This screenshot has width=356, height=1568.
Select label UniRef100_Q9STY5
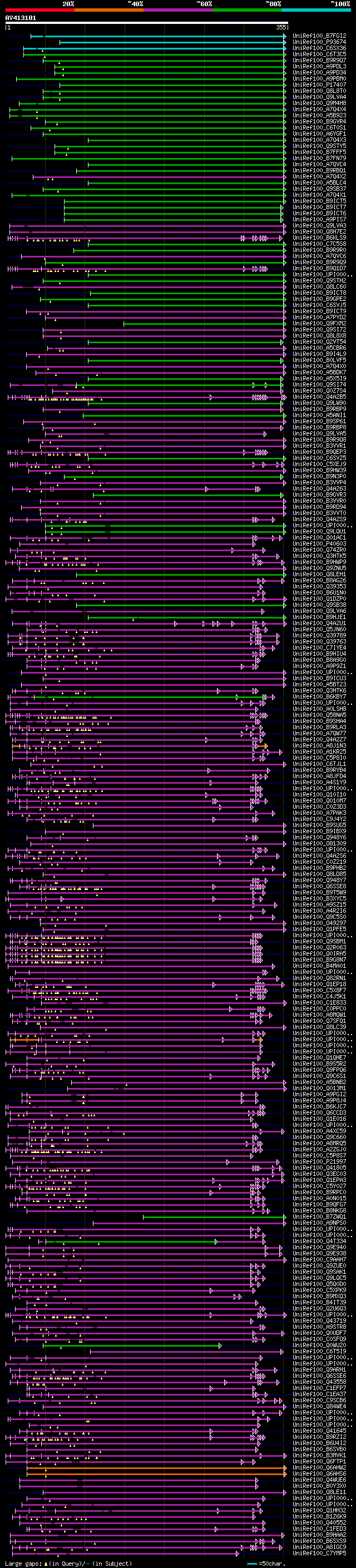click(319, 146)
